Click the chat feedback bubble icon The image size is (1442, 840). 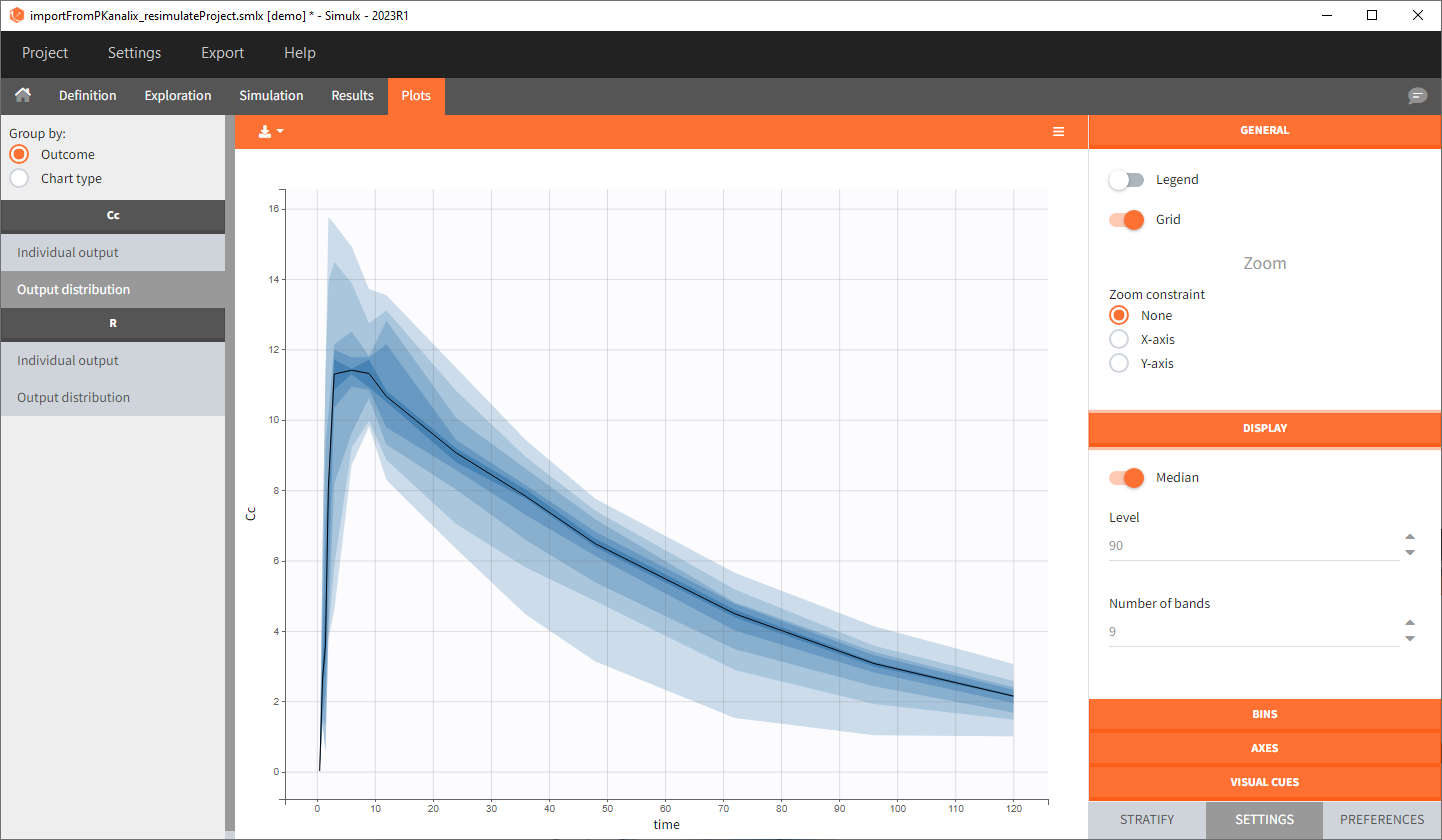[1417, 96]
